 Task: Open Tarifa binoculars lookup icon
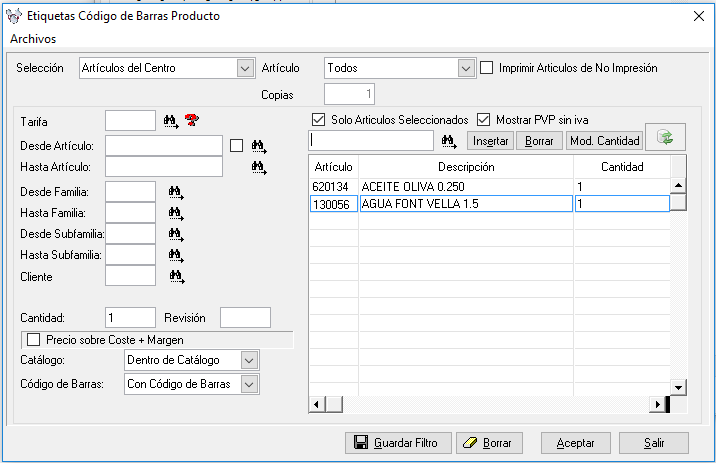pyautogui.click(x=171, y=121)
